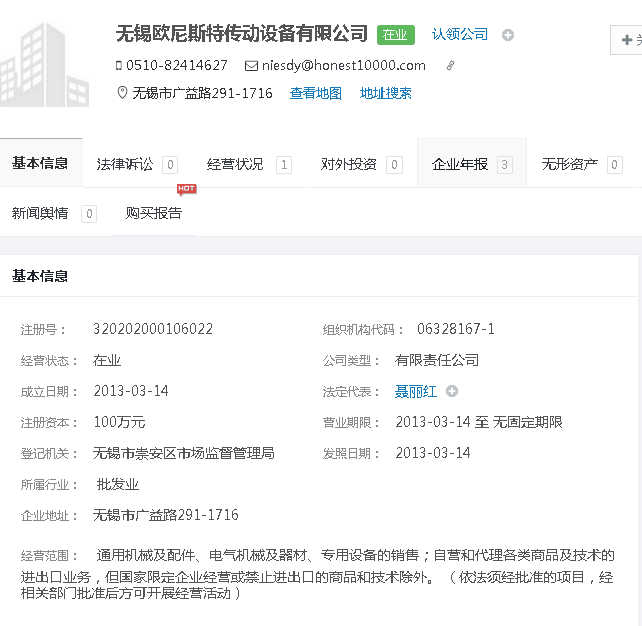Switch to the 基本信息 tab

[41, 163]
